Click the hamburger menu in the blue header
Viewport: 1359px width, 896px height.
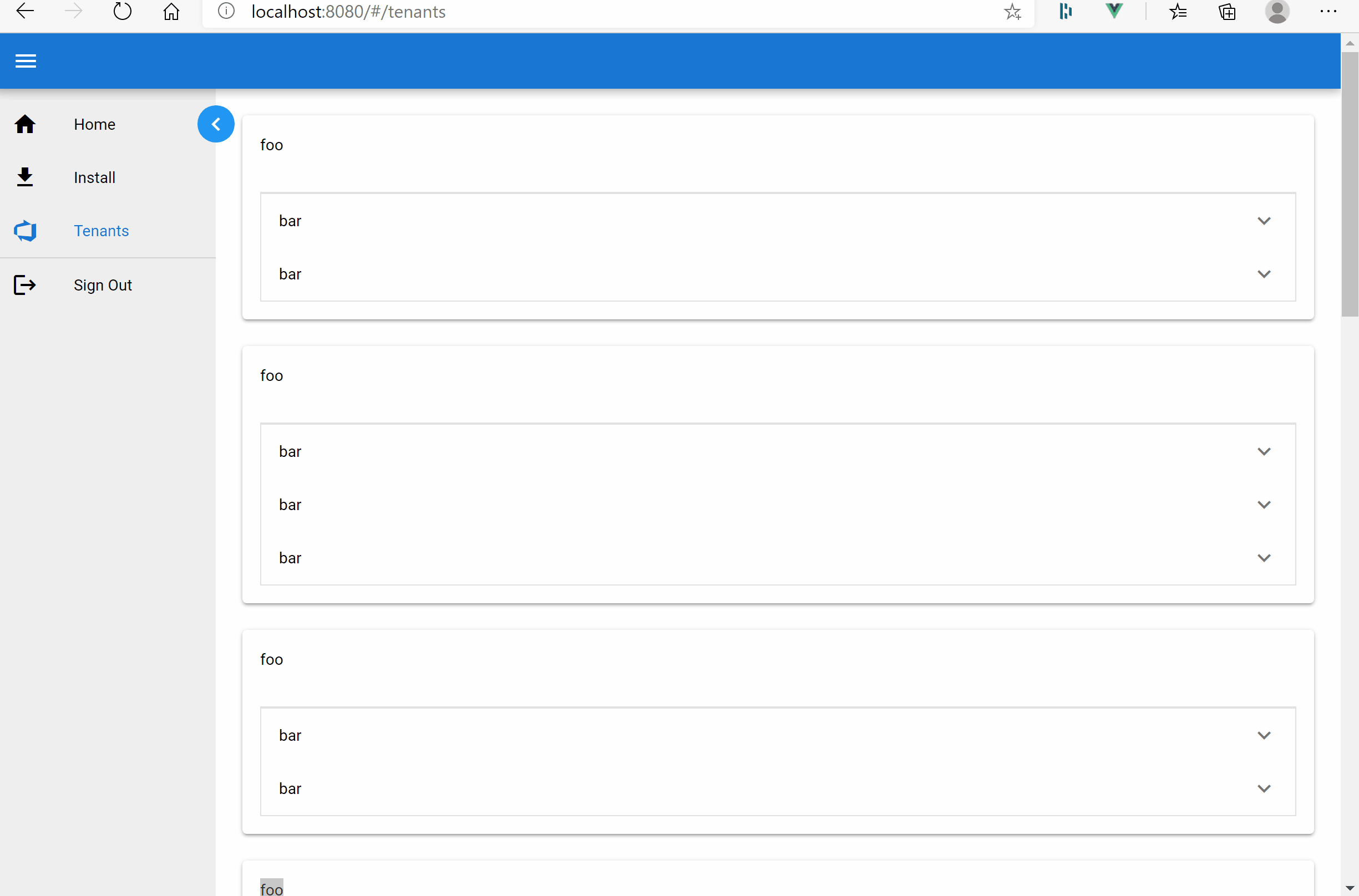[25, 60]
